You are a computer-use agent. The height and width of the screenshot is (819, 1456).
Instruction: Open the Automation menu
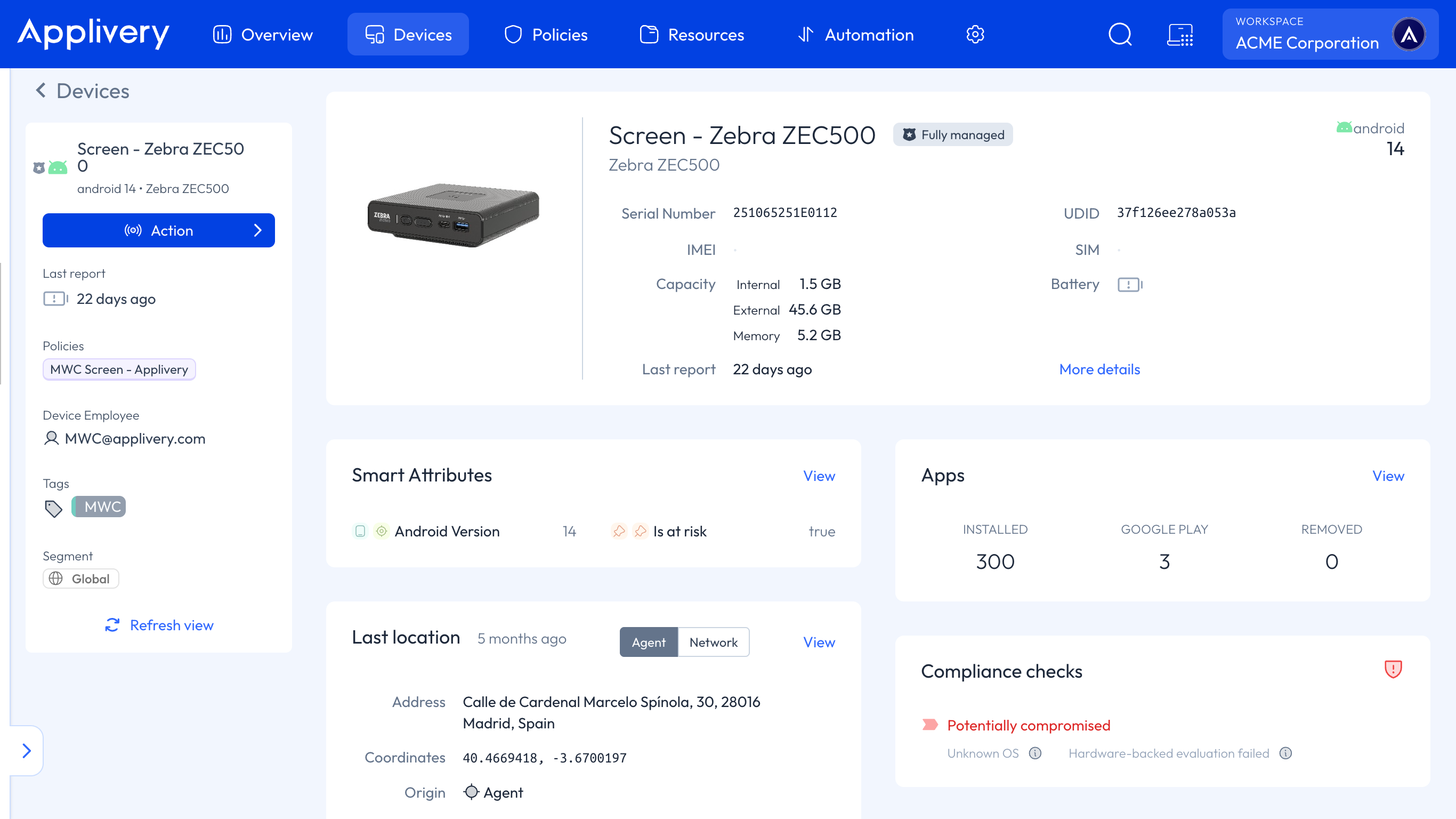pos(856,35)
